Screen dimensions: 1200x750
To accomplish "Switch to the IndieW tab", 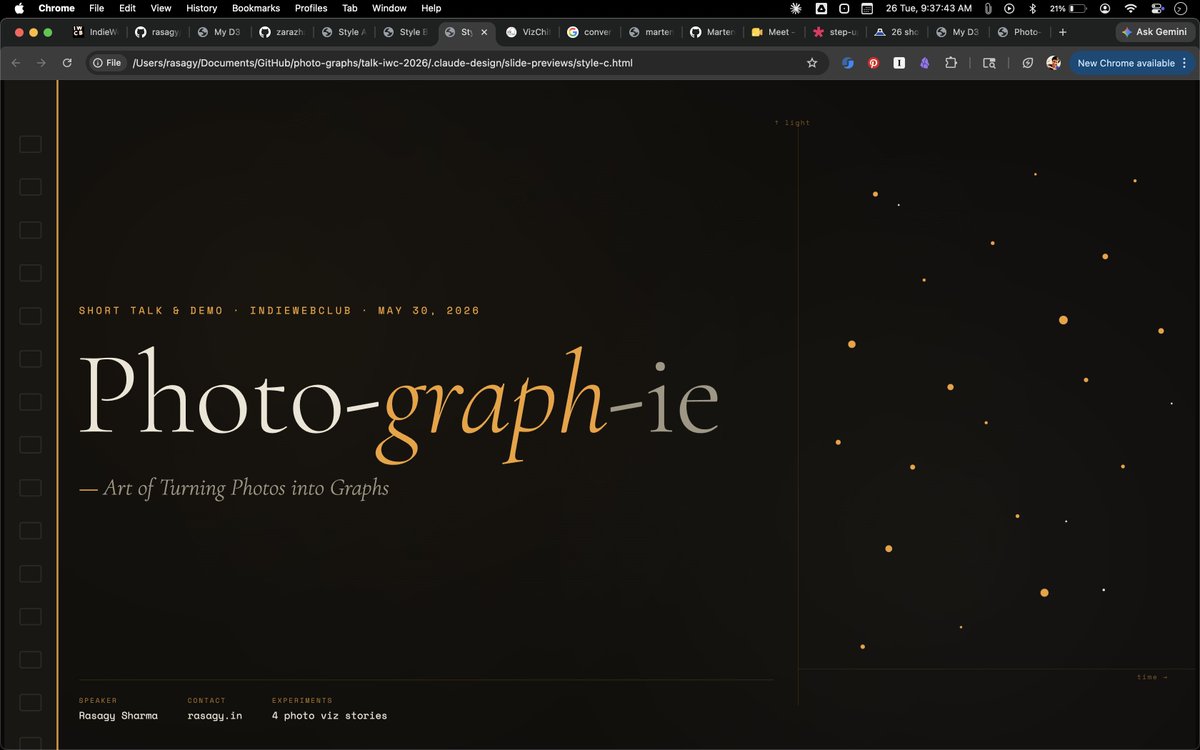I will [94, 32].
